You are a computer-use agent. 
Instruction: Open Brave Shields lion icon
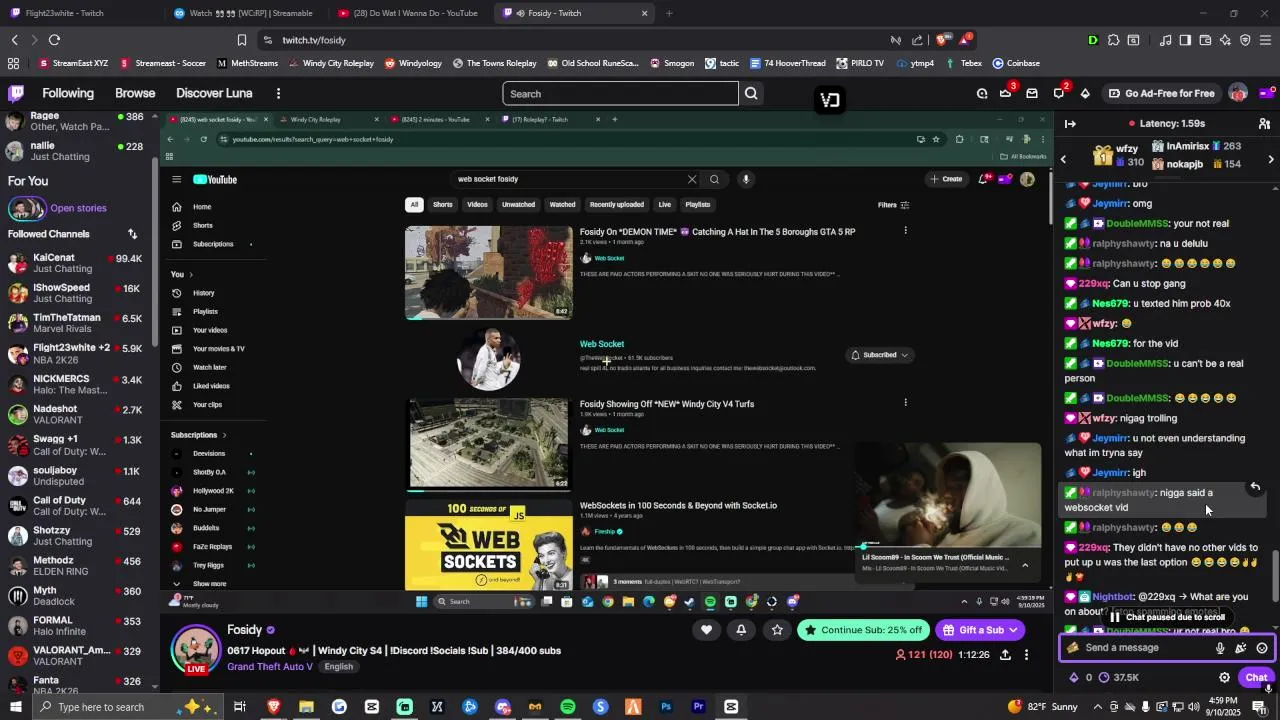click(943, 40)
